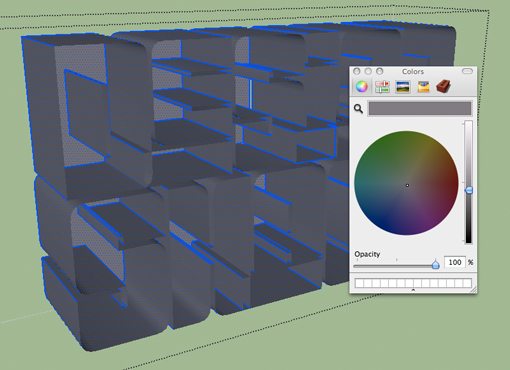Select the Crayons picker icon
This screenshot has width=510, height=370.
coord(423,87)
